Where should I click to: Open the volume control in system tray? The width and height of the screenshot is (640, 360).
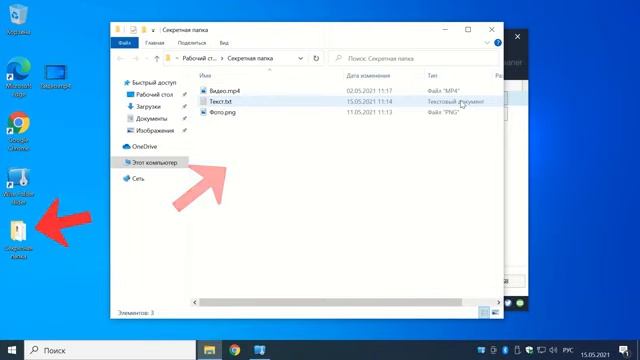(x=553, y=350)
